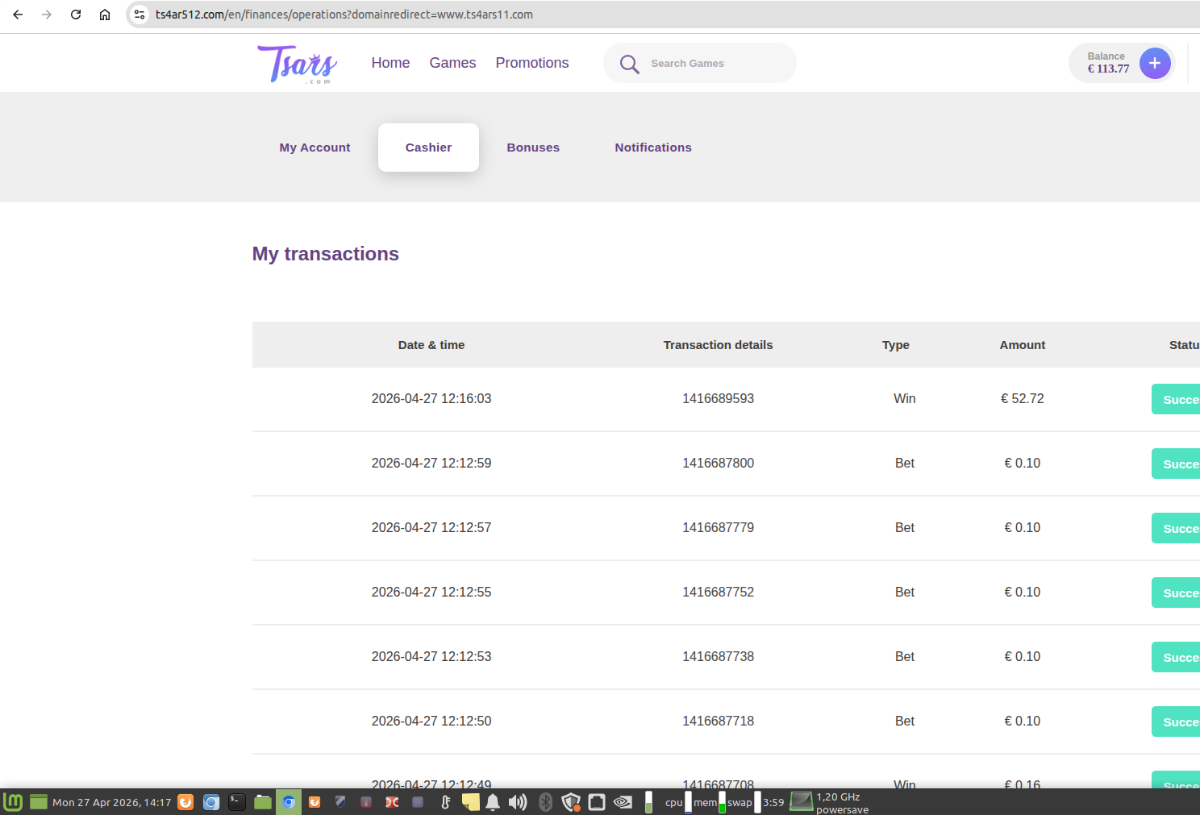Open the Linux Mint start menu

[14, 801]
